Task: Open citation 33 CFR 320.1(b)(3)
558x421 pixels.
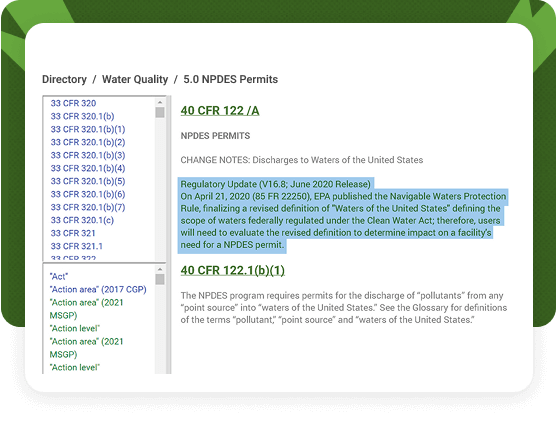Action: [x=88, y=155]
